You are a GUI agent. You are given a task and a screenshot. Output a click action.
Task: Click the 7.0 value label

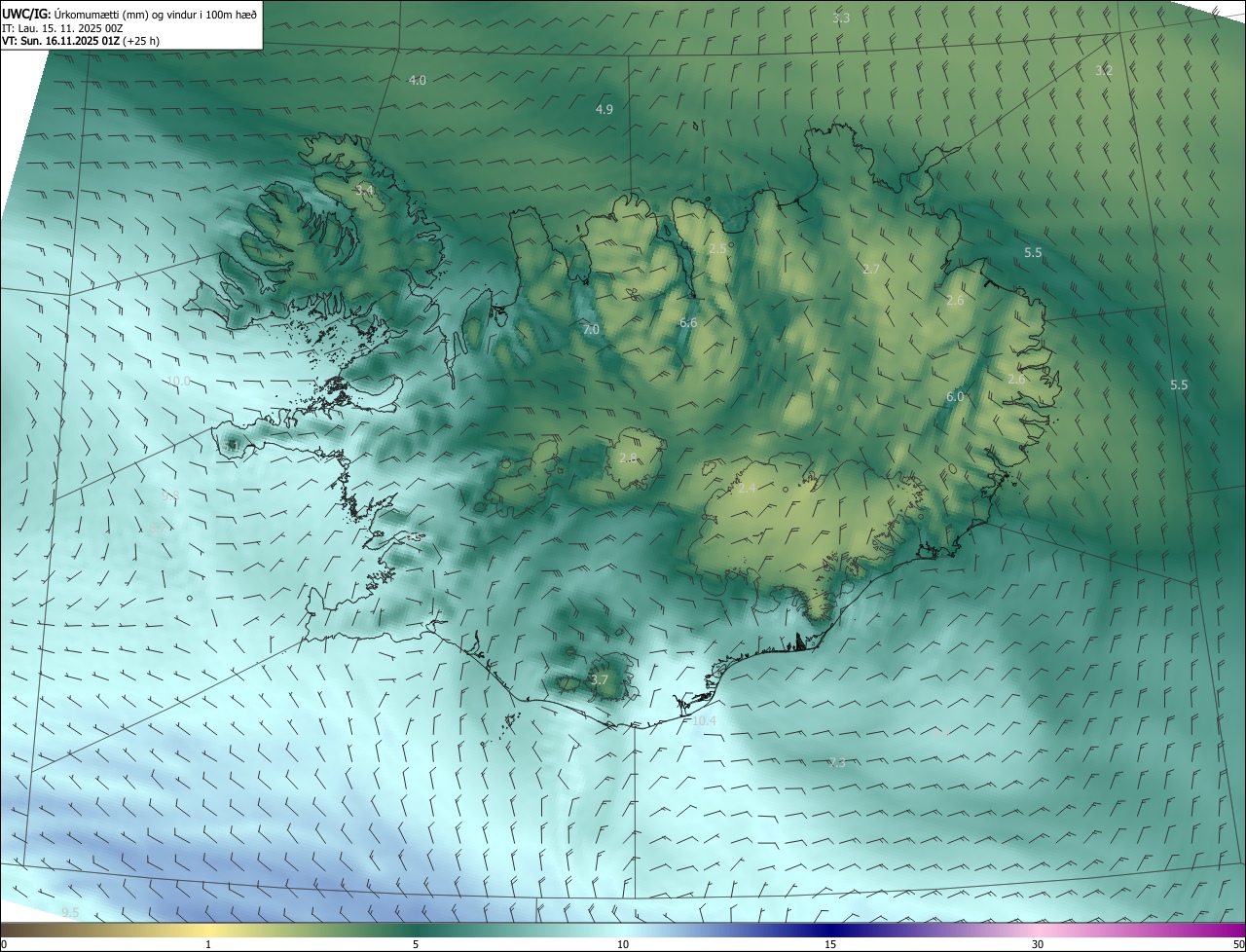(x=590, y=330)
